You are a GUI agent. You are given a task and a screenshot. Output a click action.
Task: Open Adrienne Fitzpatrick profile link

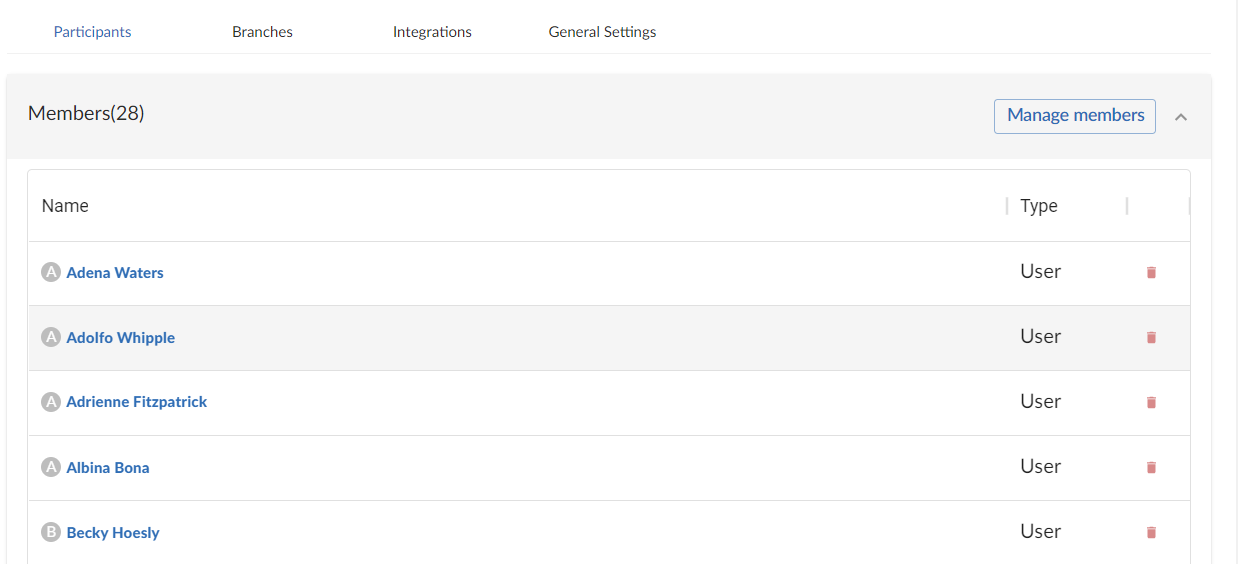pyautogui.click(x=137, y=402)
